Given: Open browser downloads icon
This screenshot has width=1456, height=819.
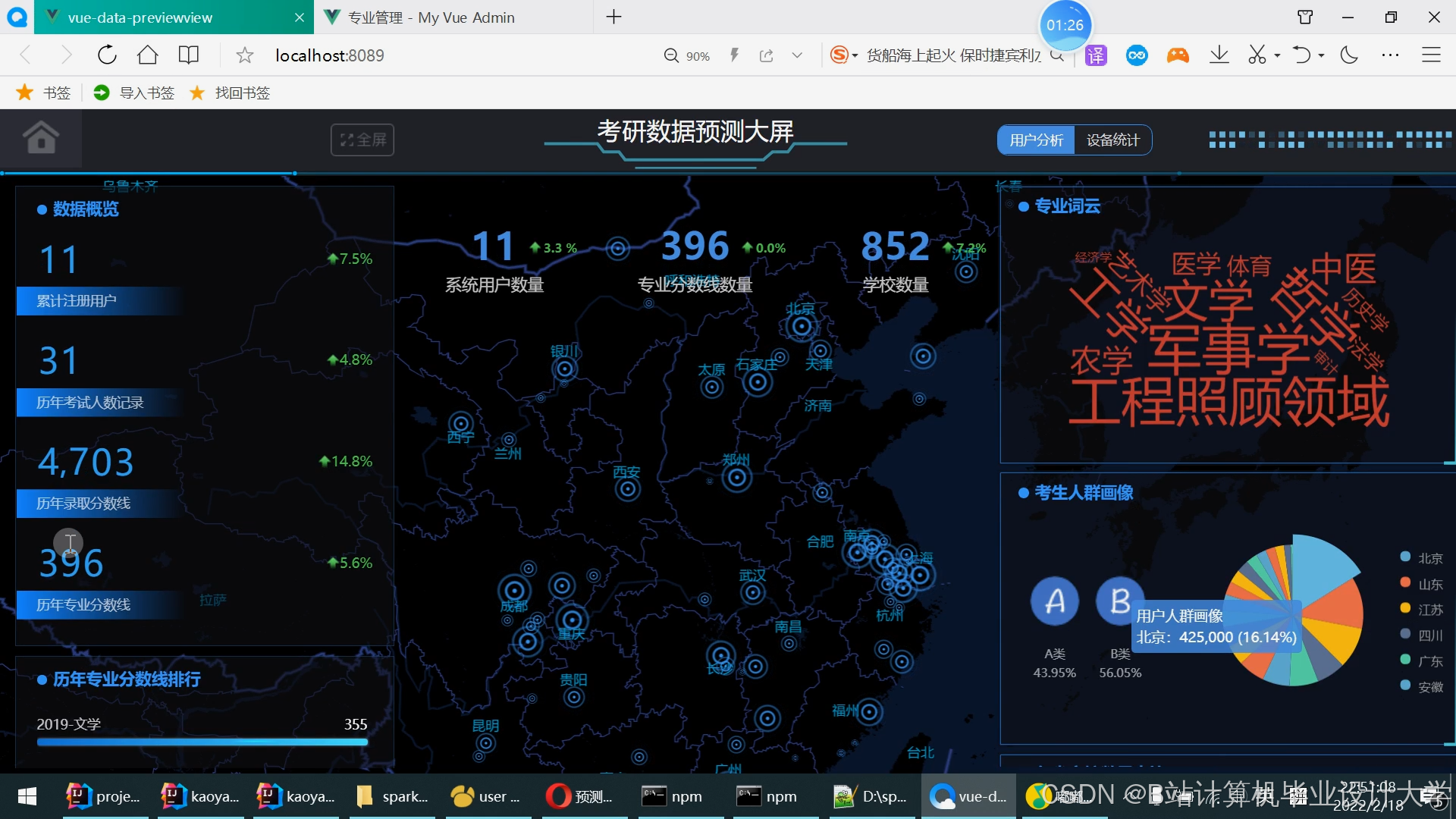Looking at the screenshot, I should [x=1219, y=55].
